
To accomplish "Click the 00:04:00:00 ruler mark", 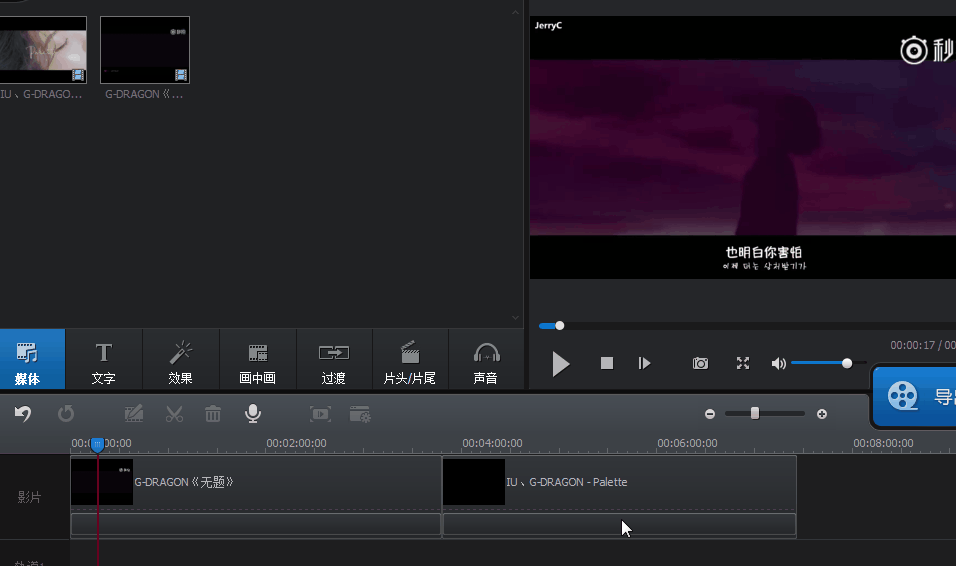I will pos(492,443).
